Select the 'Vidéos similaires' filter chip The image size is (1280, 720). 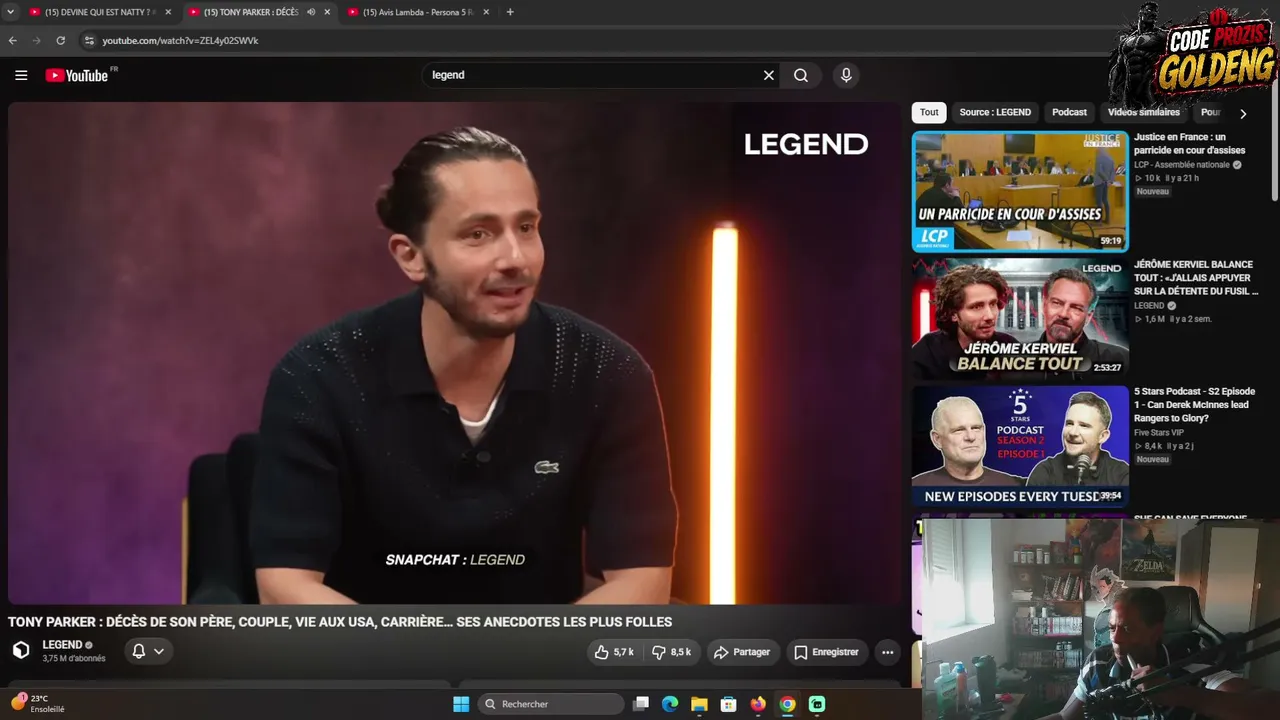tap(1144, 112)
